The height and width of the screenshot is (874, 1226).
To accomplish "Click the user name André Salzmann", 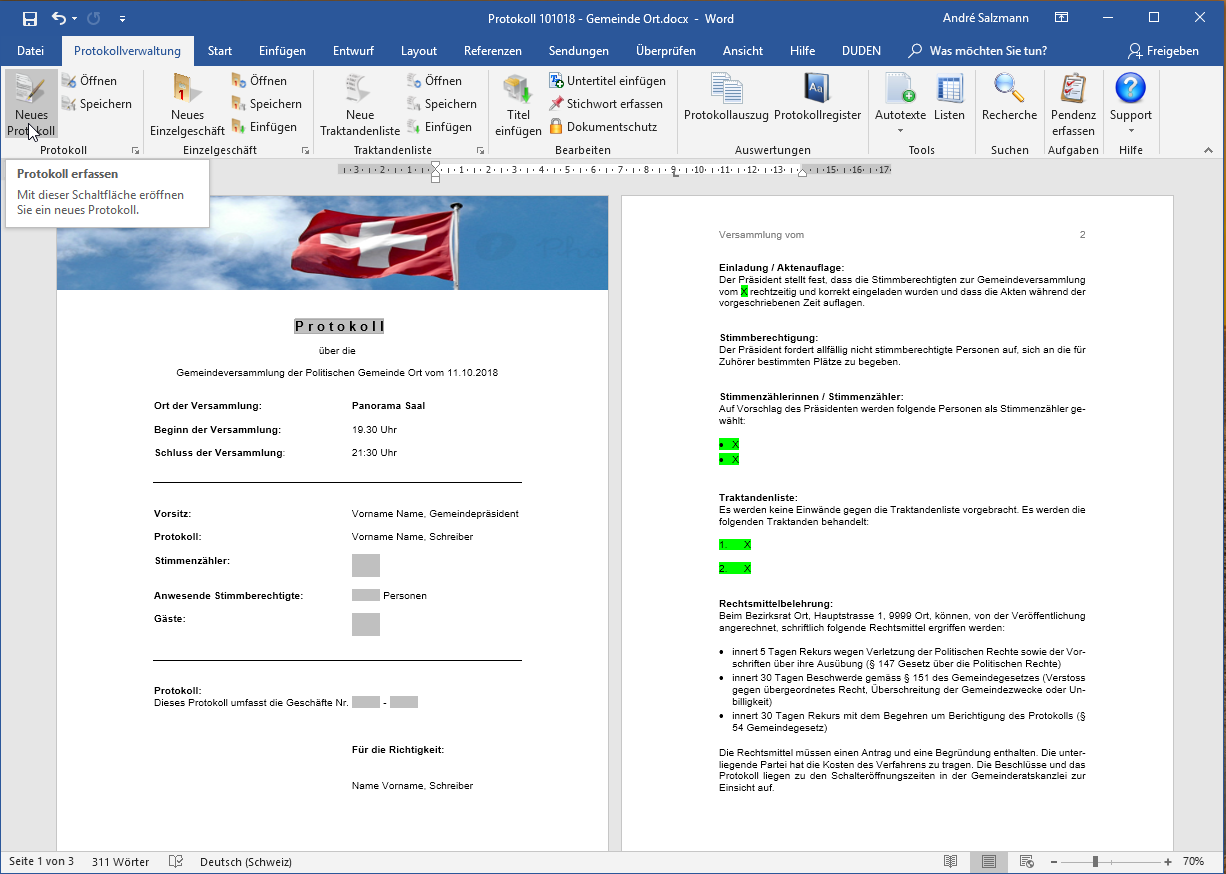I will (x=985, y=18).
